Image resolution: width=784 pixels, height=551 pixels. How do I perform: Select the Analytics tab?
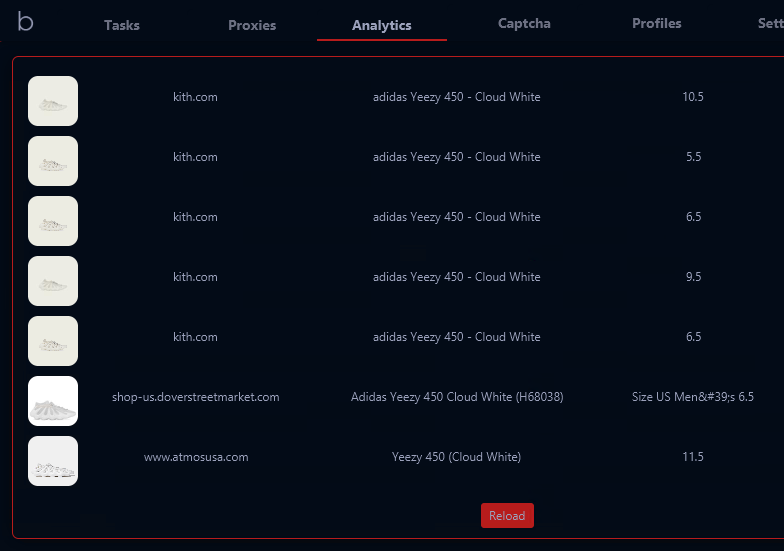tap(382, 25)
